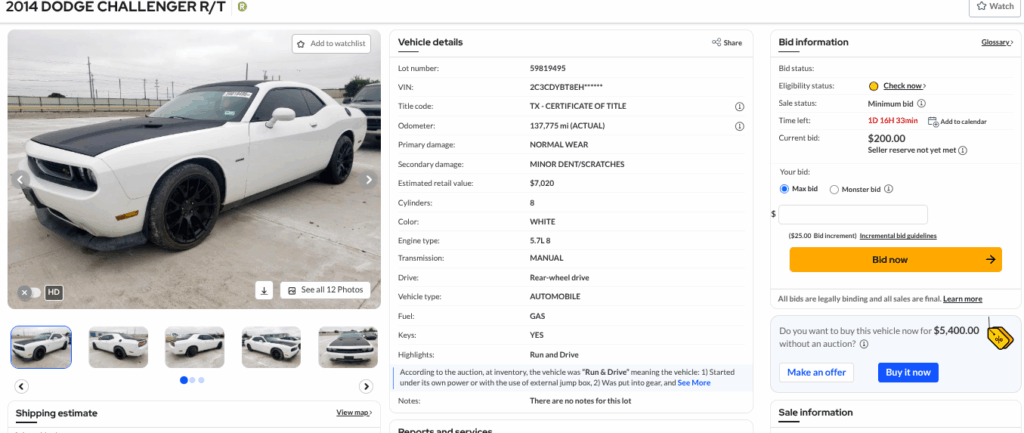Click the Buy it now button
Viewport: 1024px width, 433px height.
point(908,372)
